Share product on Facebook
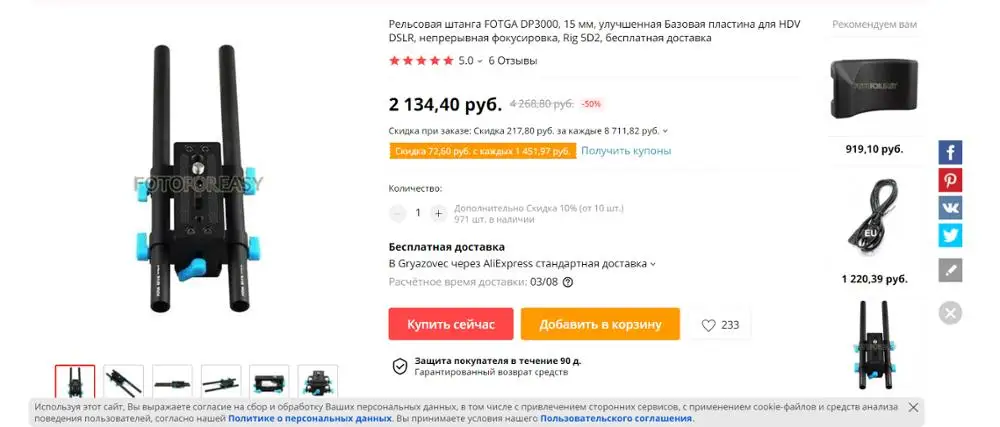 click(950, 152)
